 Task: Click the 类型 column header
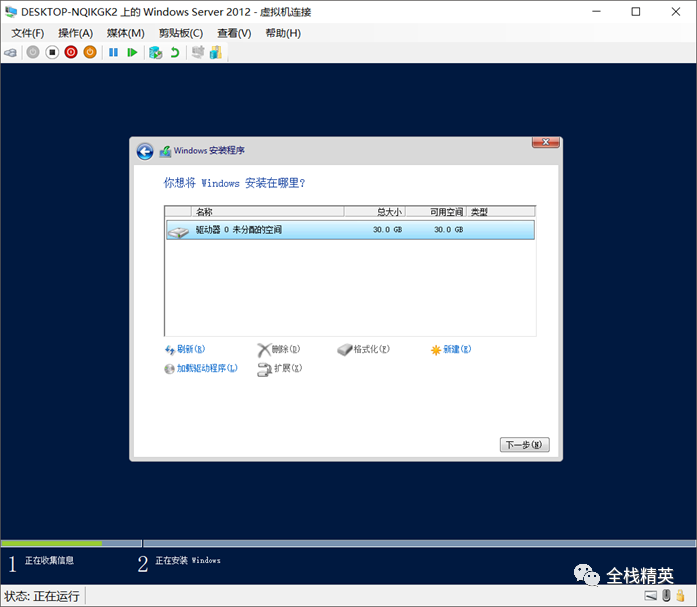click(501, 212)
